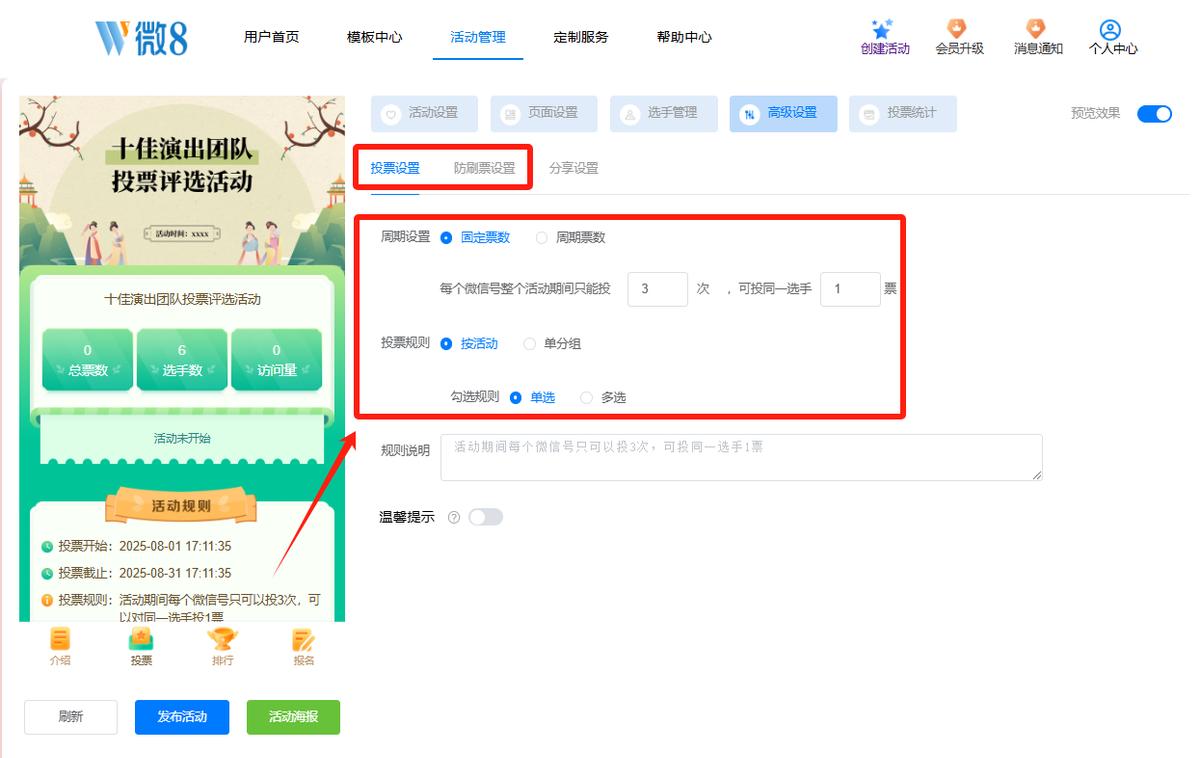
Task: Click the 温馨提示 help question icon
Action: point(454,517)
